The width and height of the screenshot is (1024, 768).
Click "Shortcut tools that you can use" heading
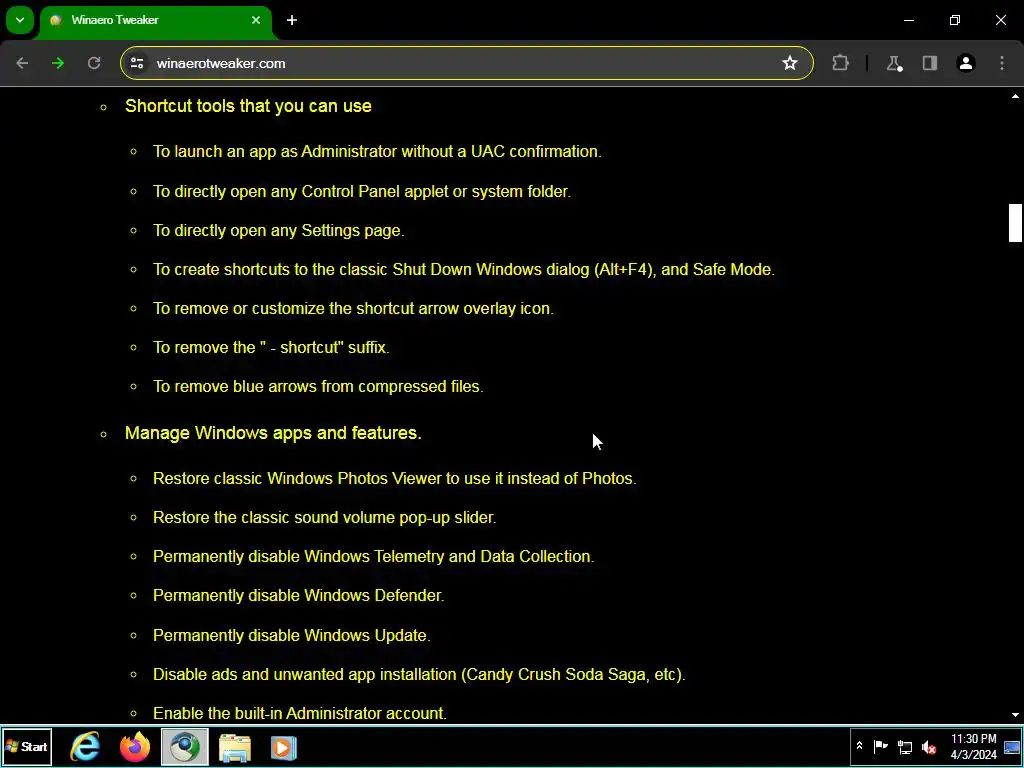[x=248, y=106]
